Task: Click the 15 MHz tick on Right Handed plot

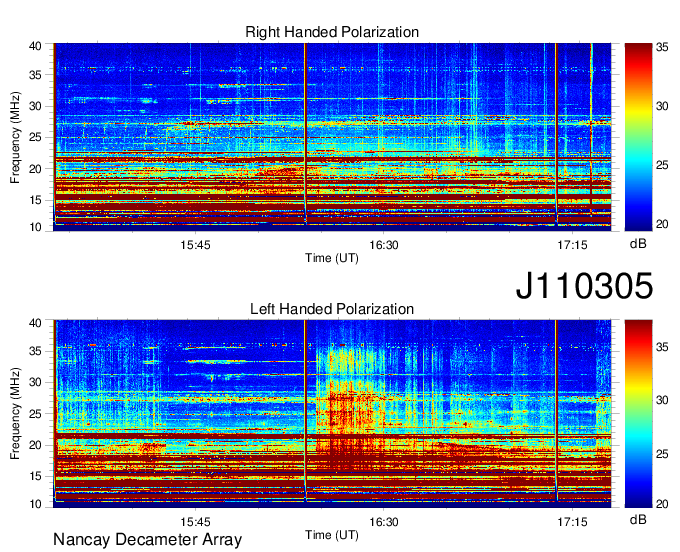Action: (35, 200)
